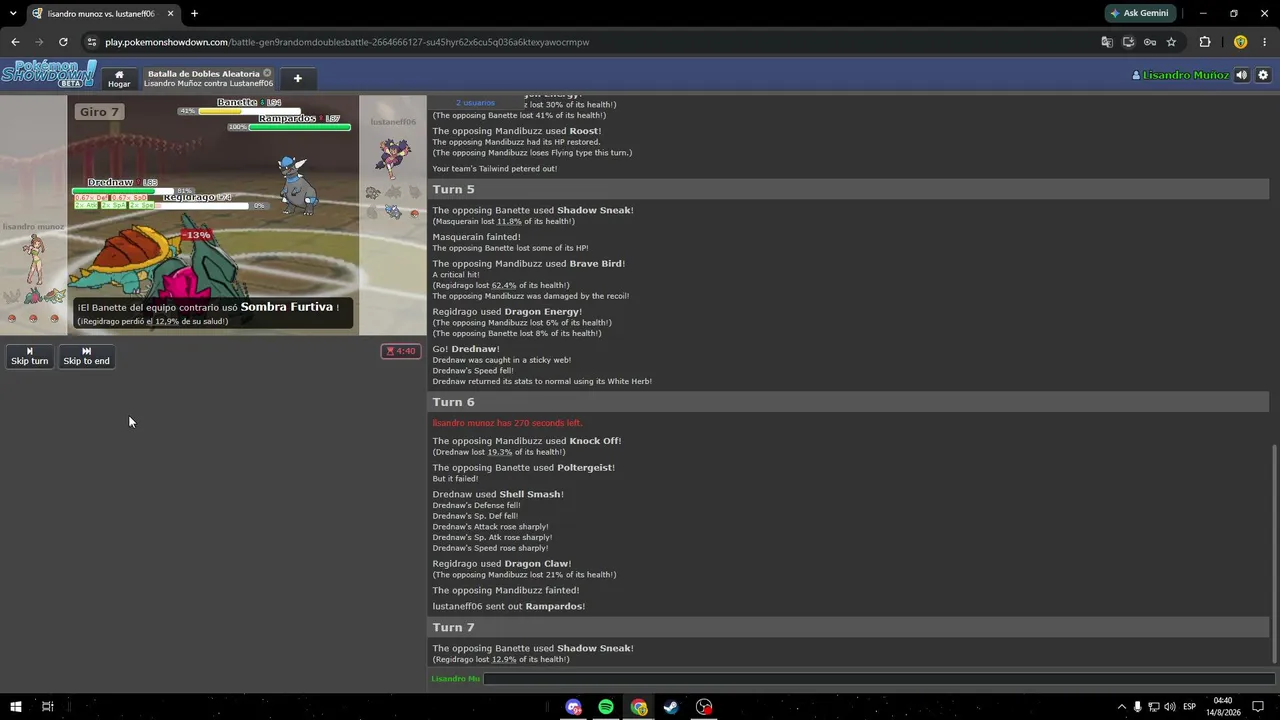
Task: Click the Pokémon Showdown logo
Action: [x=48, y=74]
